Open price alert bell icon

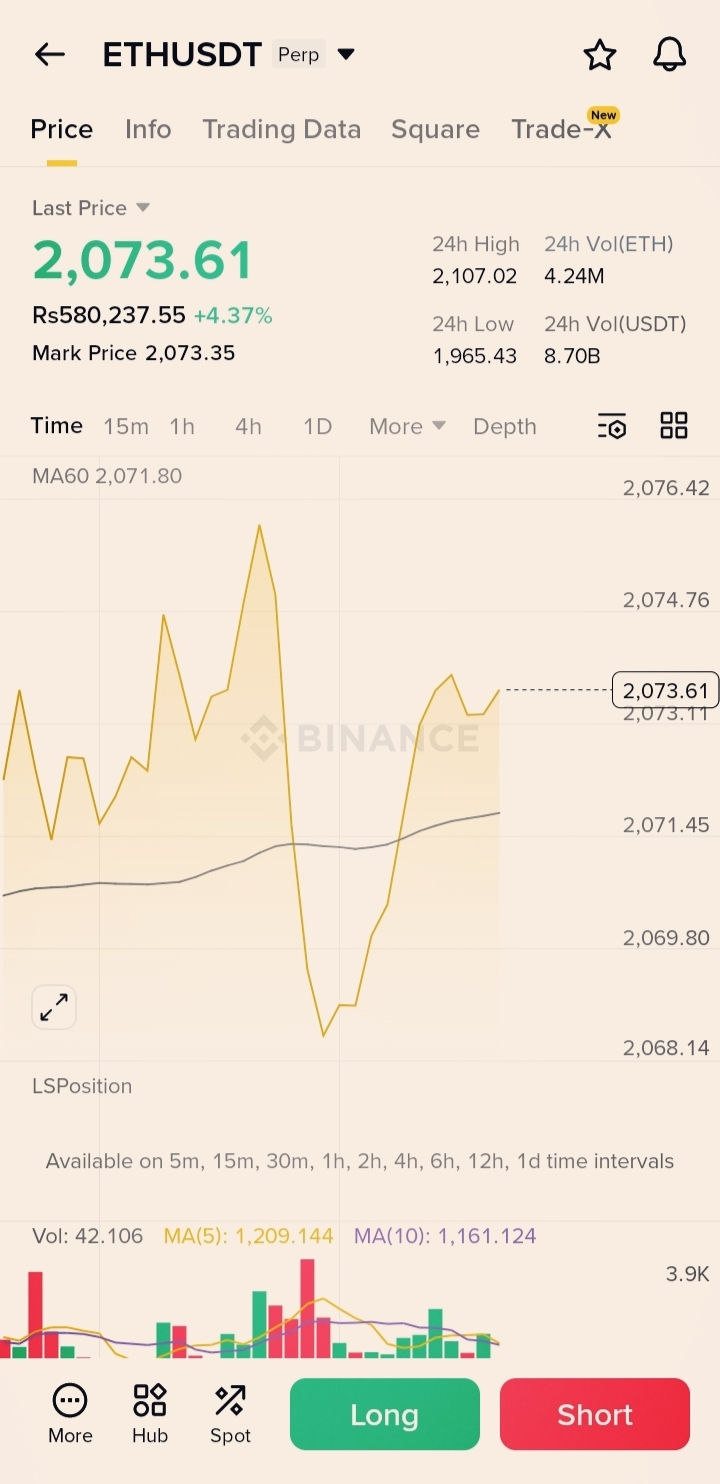(x=669, y=55)
